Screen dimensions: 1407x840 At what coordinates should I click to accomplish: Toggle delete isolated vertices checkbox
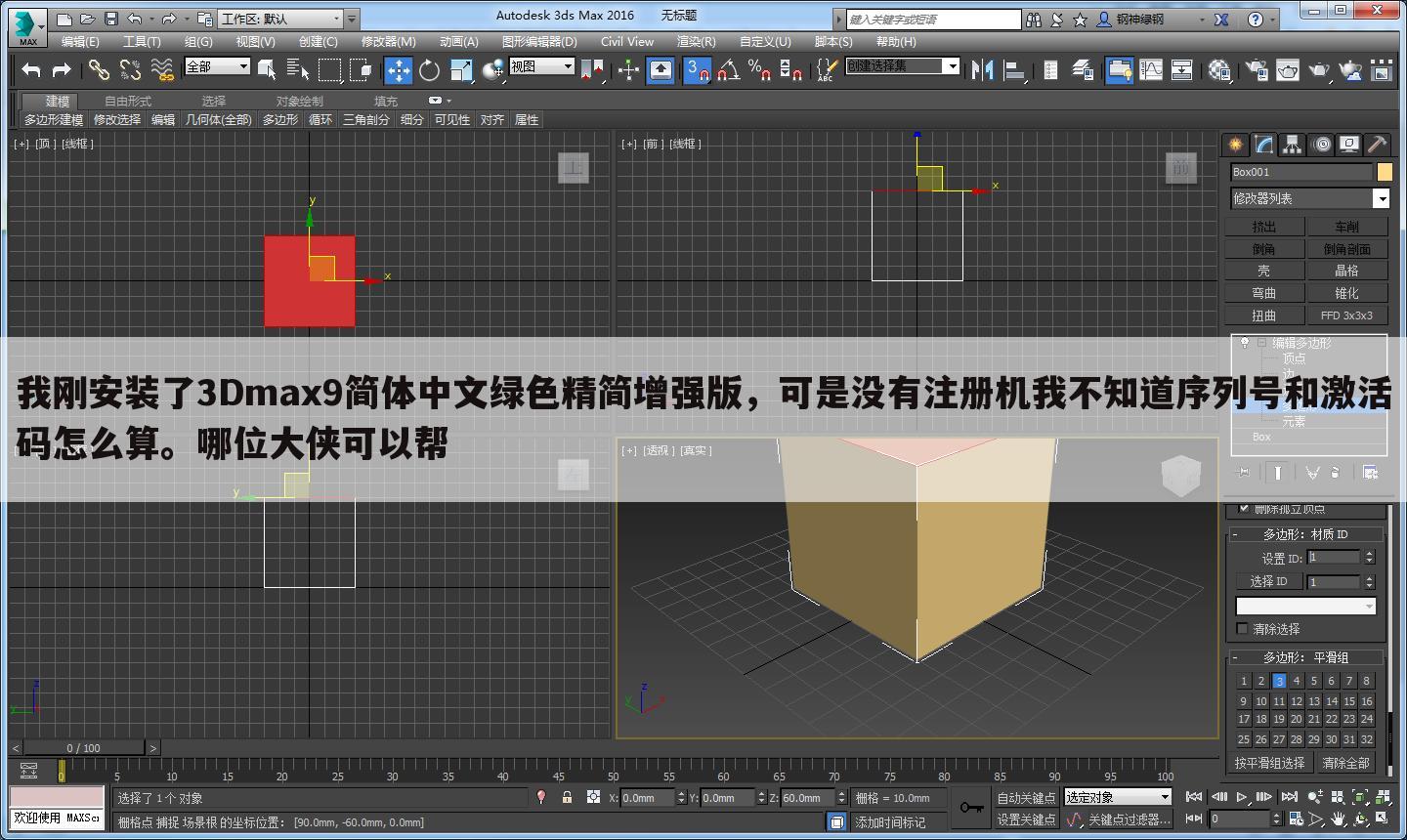point(1243,508)
